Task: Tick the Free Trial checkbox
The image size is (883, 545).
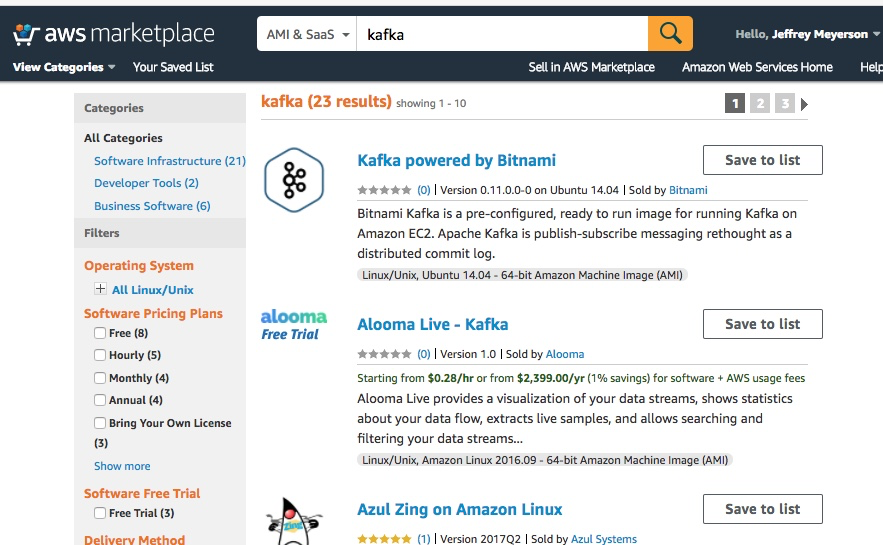Action: 100,513
